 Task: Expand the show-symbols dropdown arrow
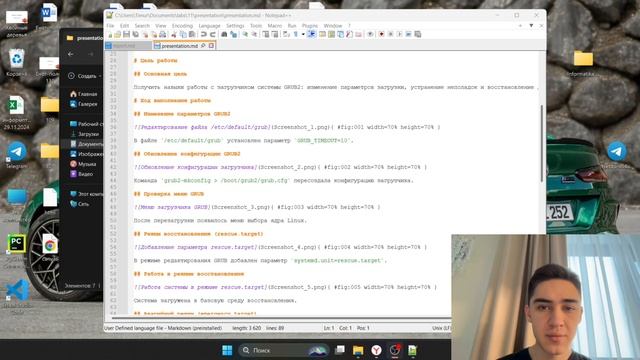(303, 34)
